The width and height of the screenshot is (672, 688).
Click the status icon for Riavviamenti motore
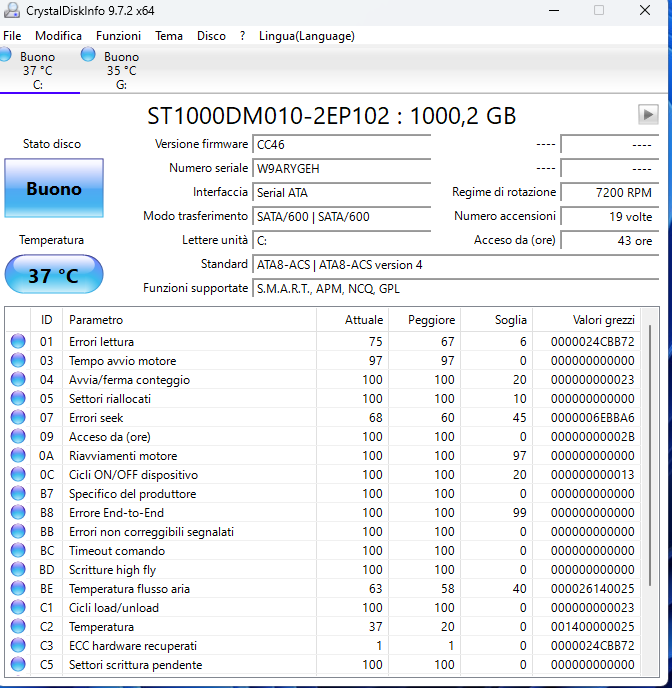click(x=18, y=455)
